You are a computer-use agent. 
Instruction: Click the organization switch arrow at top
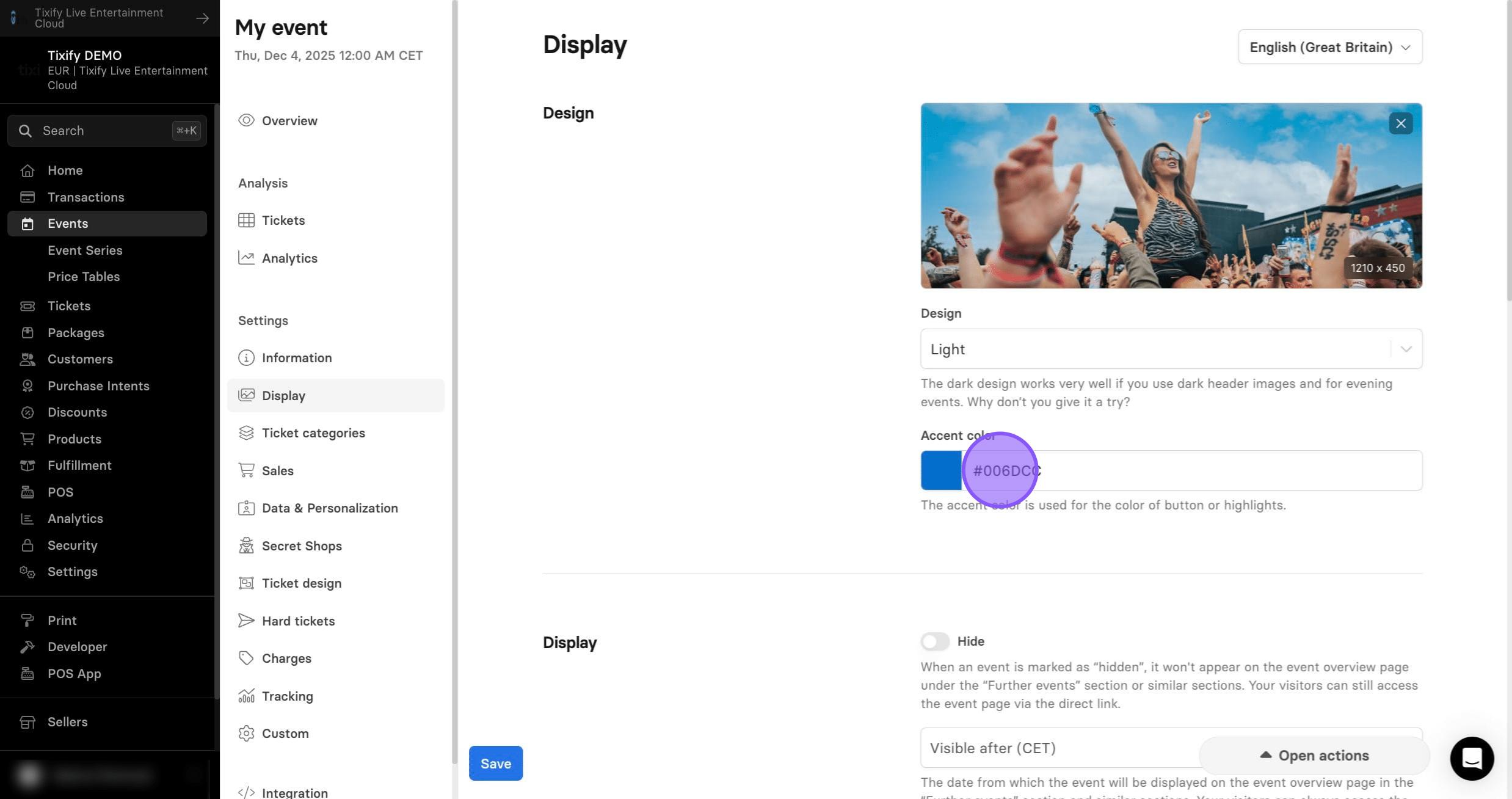(202, 18)
